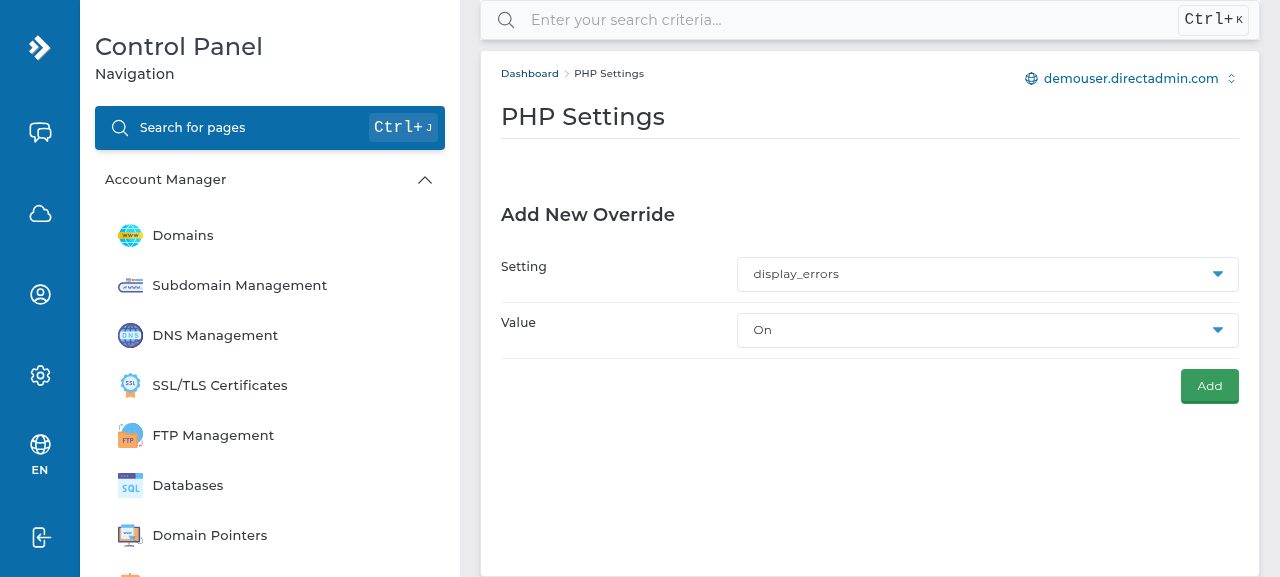Open Domains in navigation
The image size is (1280, 577).
[x=183, y=235]
